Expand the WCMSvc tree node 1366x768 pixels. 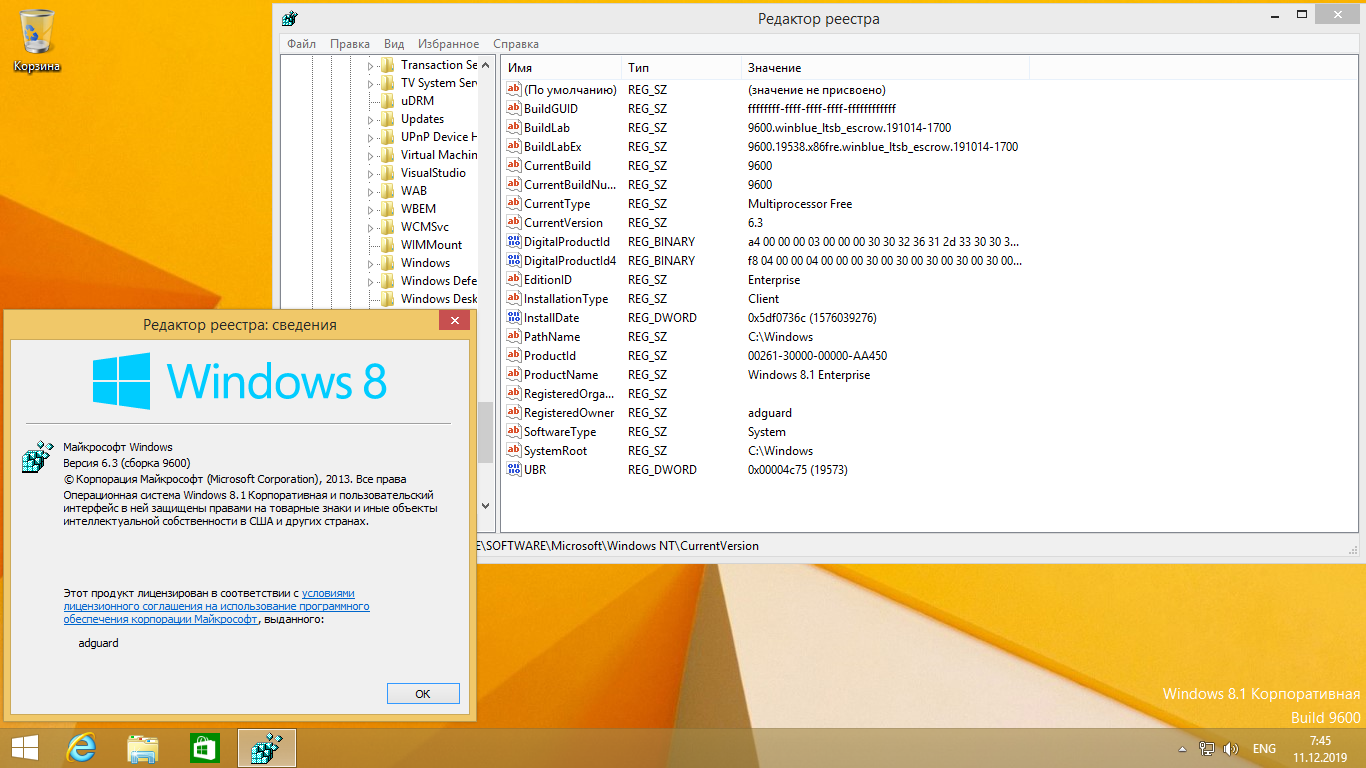[x=370, y=227]
